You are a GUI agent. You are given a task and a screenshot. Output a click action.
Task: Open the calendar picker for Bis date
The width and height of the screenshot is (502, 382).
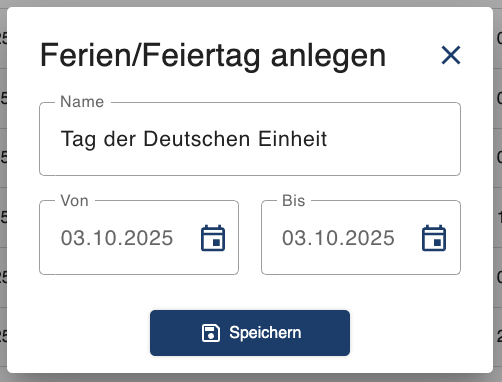point(434,238)
